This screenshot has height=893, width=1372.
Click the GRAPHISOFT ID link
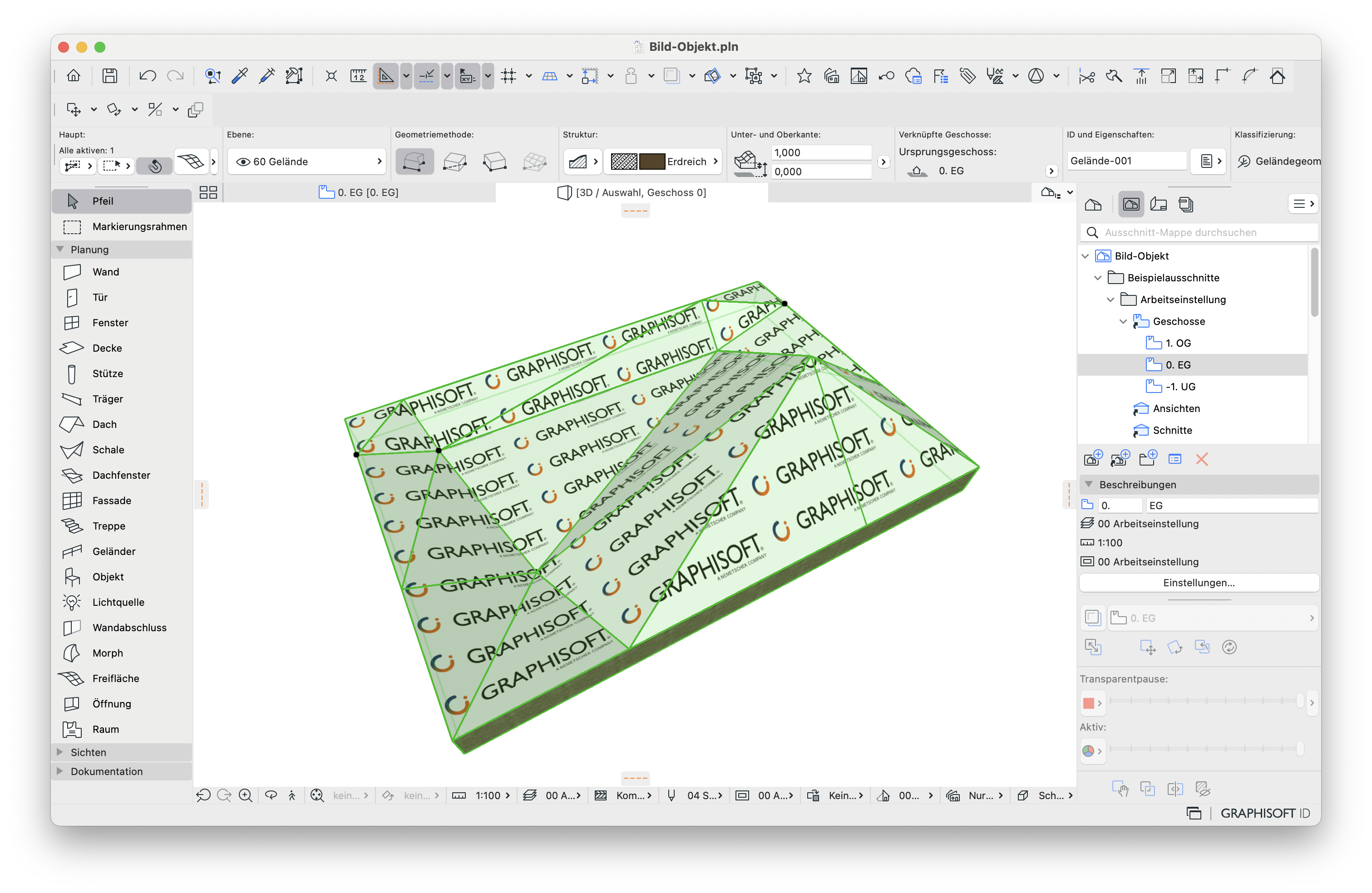coord(1265,813)
